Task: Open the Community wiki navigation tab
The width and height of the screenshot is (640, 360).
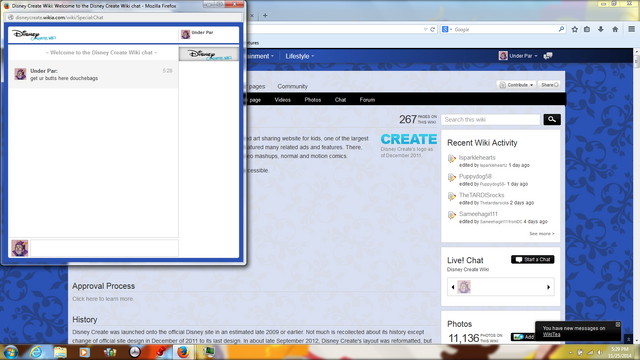Action: pyautogui.click(x=292, y=87)
